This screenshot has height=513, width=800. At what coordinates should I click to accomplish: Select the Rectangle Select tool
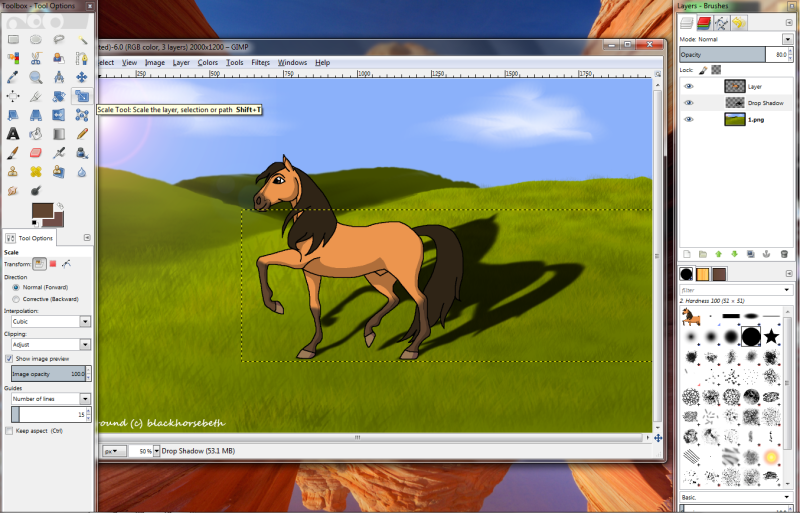13,39
